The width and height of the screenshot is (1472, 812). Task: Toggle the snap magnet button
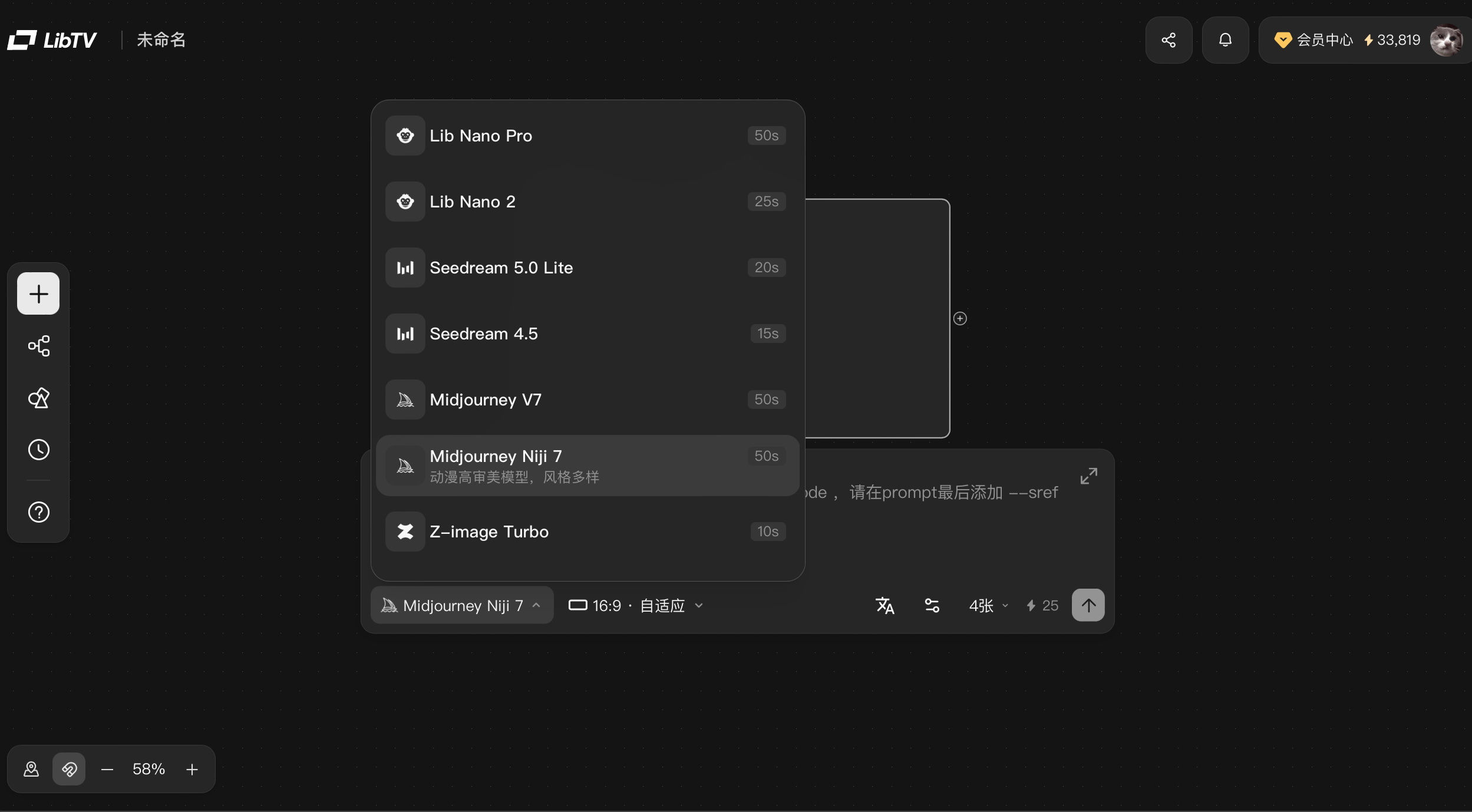[69, 769]
